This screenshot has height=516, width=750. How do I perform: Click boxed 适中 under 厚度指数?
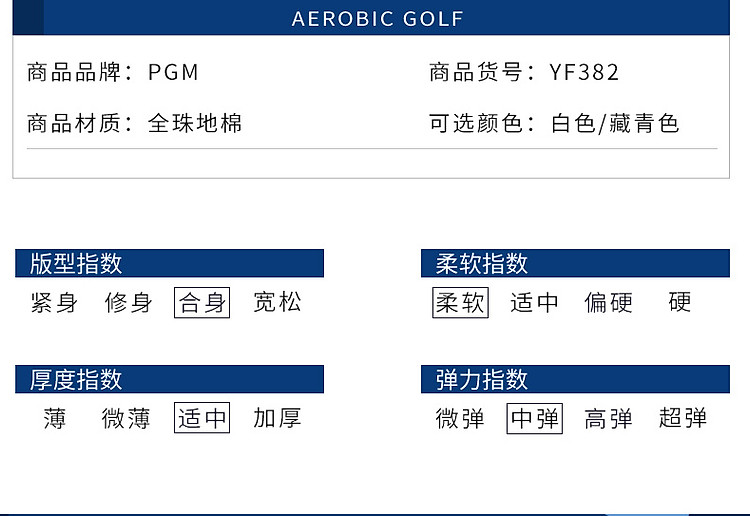tap(202, 418)
